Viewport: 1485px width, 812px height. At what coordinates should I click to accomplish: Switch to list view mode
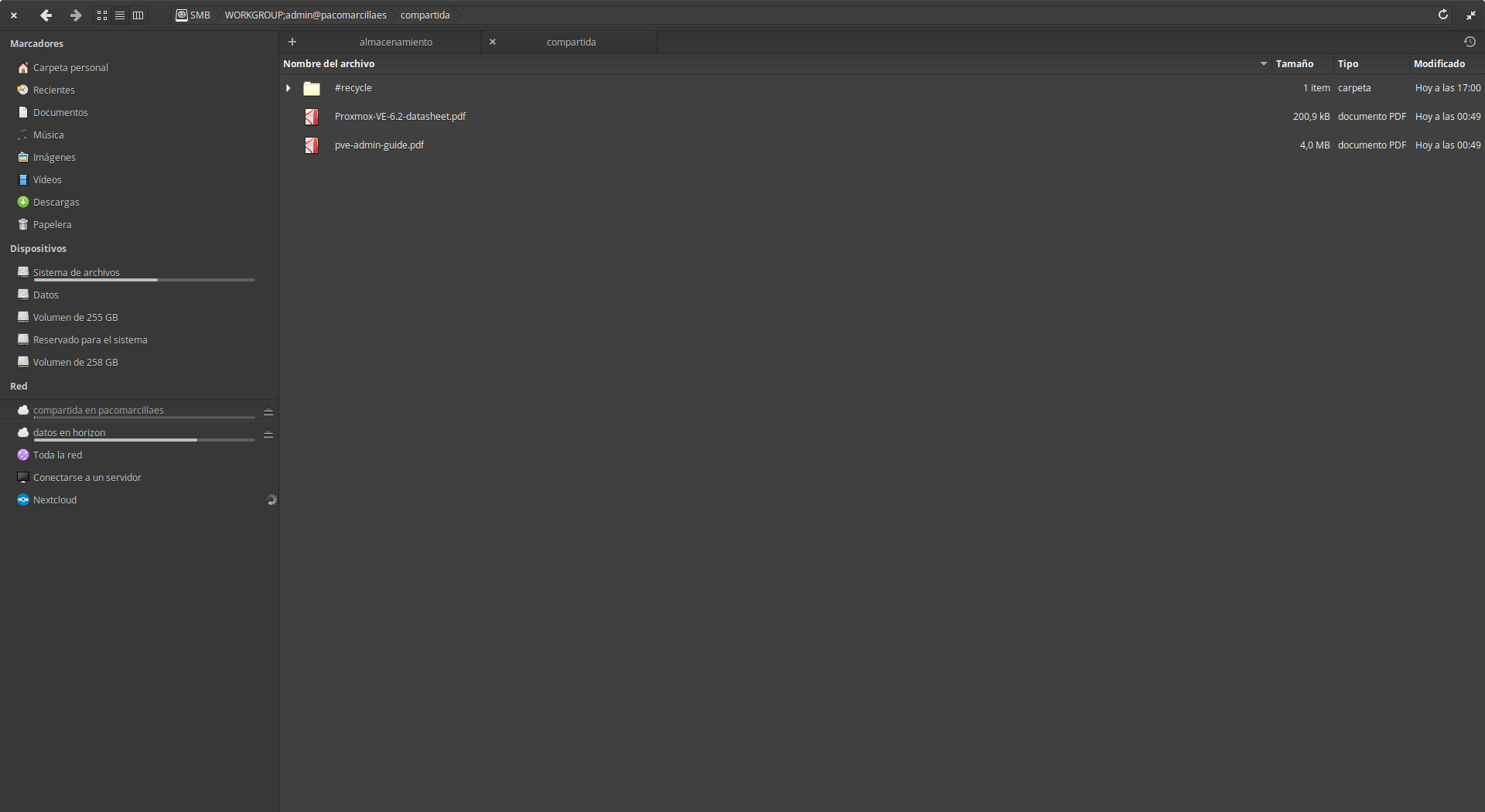tap(120, 15)
